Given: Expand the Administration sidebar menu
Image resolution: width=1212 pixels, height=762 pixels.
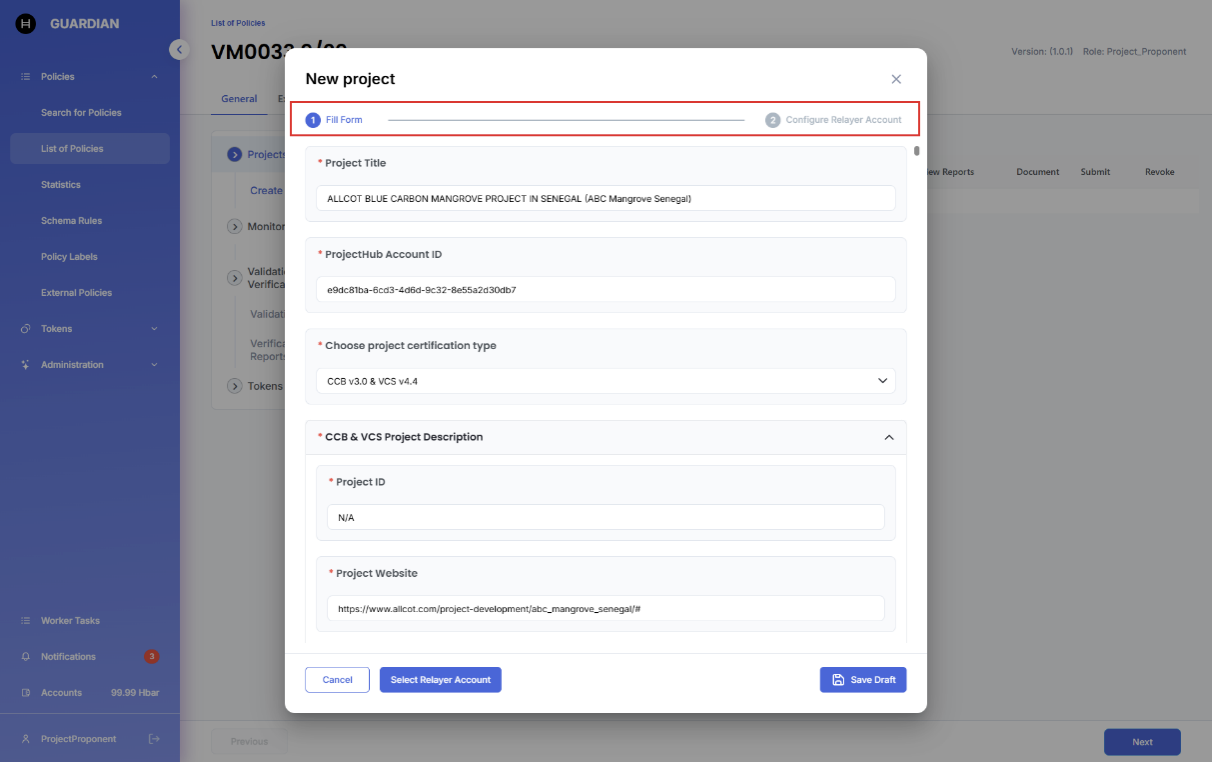Looking at the screenshot, I should pos(154,365).
